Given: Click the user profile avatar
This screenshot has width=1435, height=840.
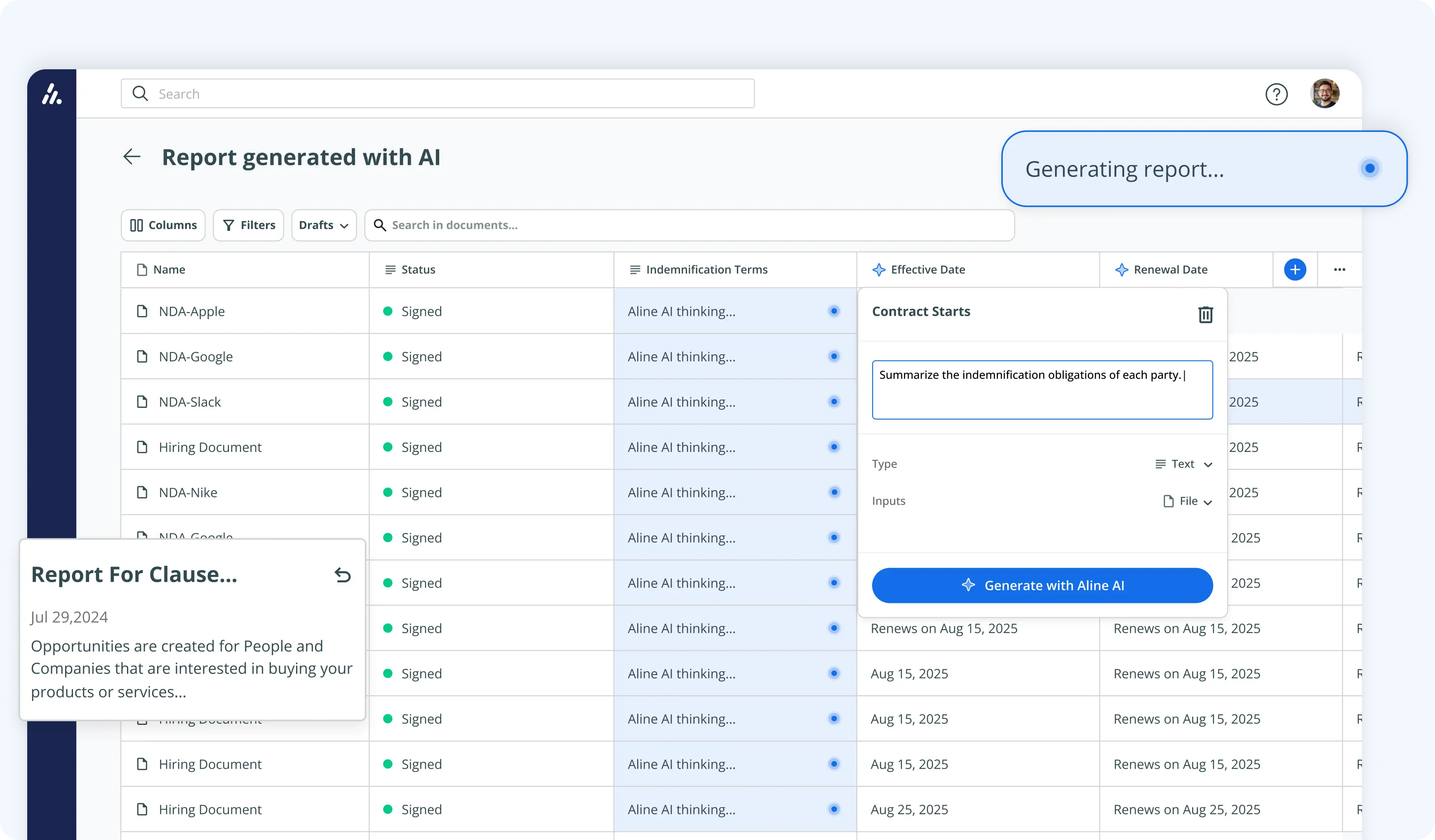Looking at the screenshot, I should [x=1324, y=94].
